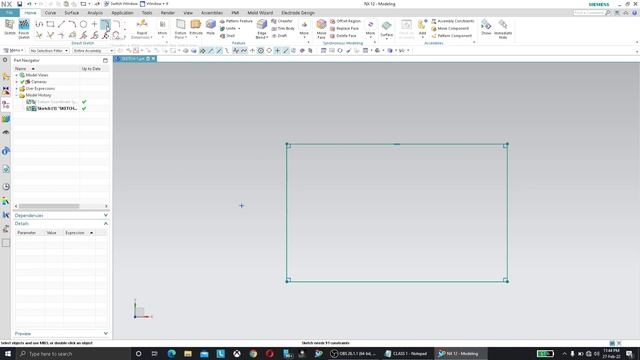The image size is (640, 360).
Task: Click the Extrude feature icon
Action: [196, 24]
